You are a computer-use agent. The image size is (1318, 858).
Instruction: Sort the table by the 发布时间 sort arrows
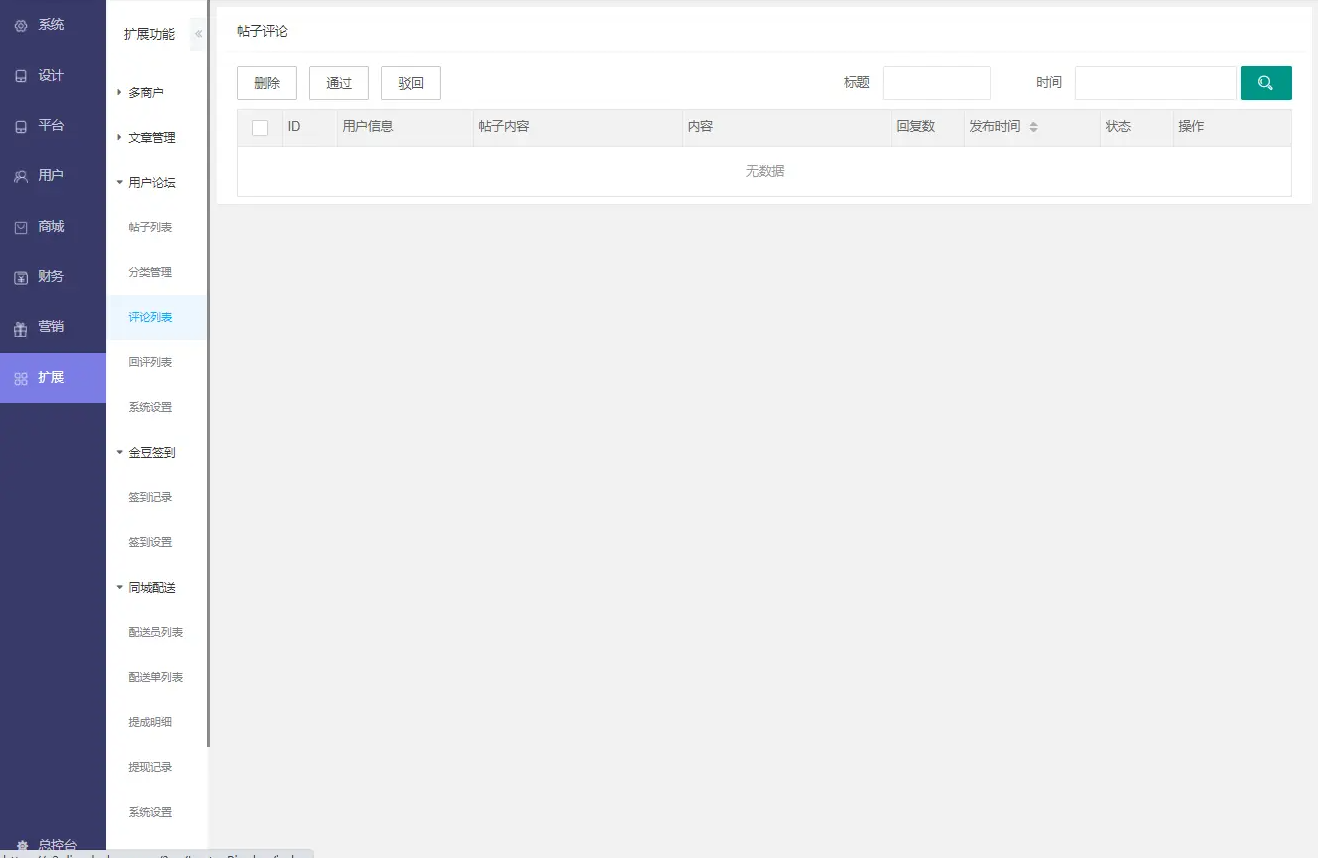coord(1034,127)
